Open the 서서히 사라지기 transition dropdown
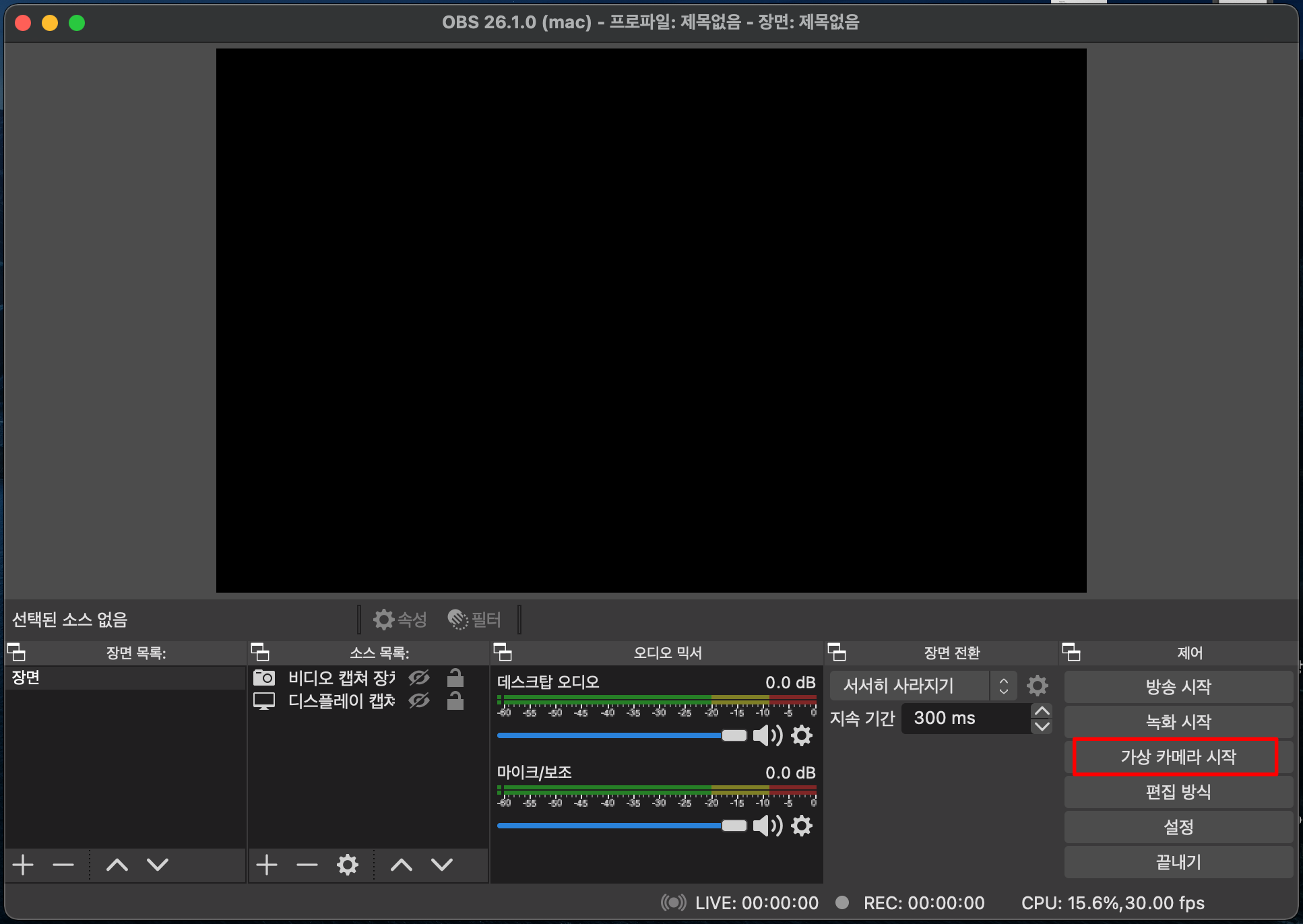Screen dimensions: 1303x924 click(923, 686)
